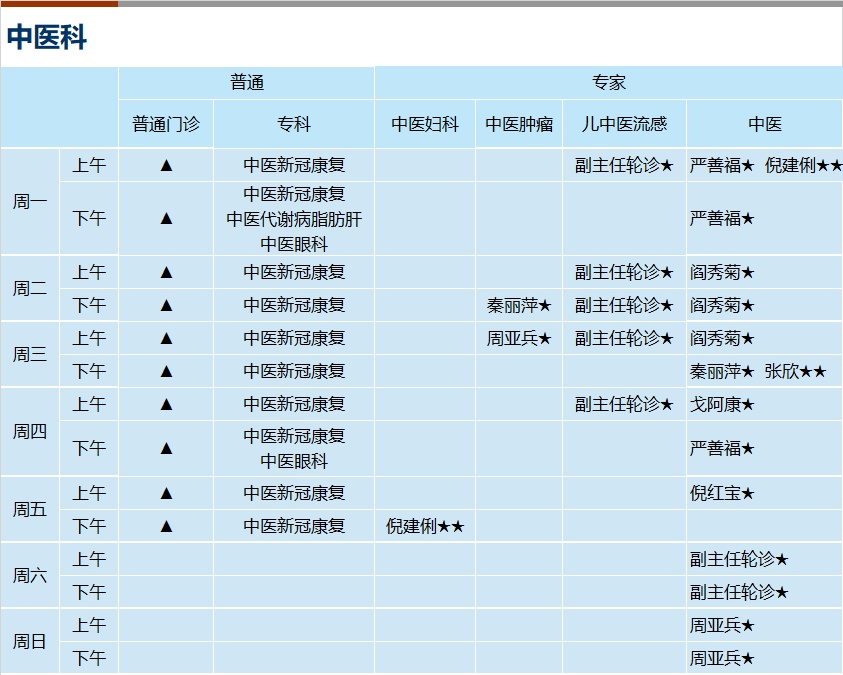
Task: Choose the ▲ for Wednesday afternoon 普通门诊
Action: pos(166,371)
